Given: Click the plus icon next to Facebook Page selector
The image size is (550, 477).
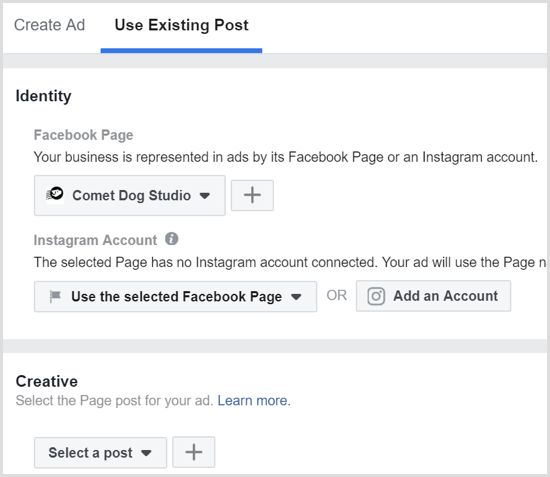Looking at the screenshot, I should click(252, 195).
